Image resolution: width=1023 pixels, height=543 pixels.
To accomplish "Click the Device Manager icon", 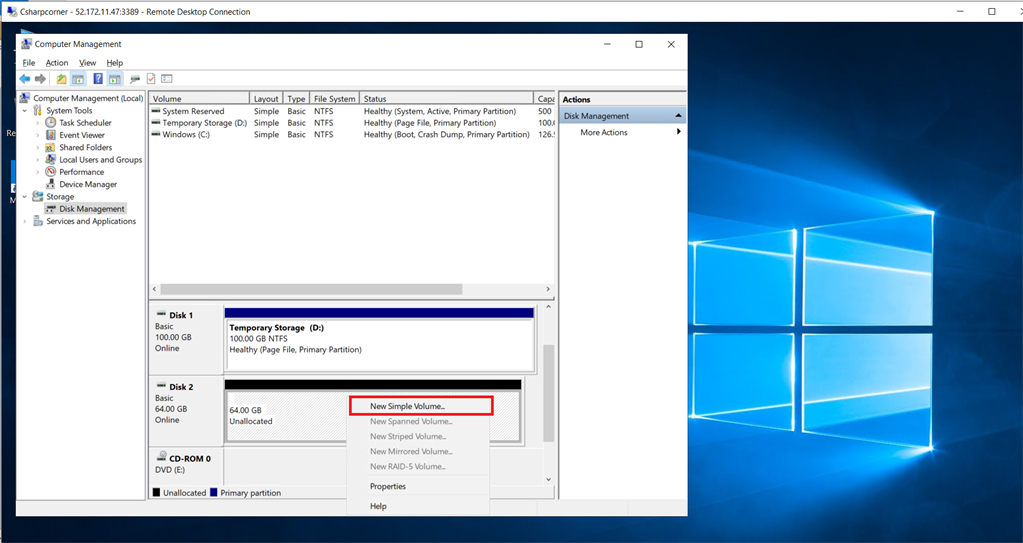I will pyautogui.click(x=50, y=184).
